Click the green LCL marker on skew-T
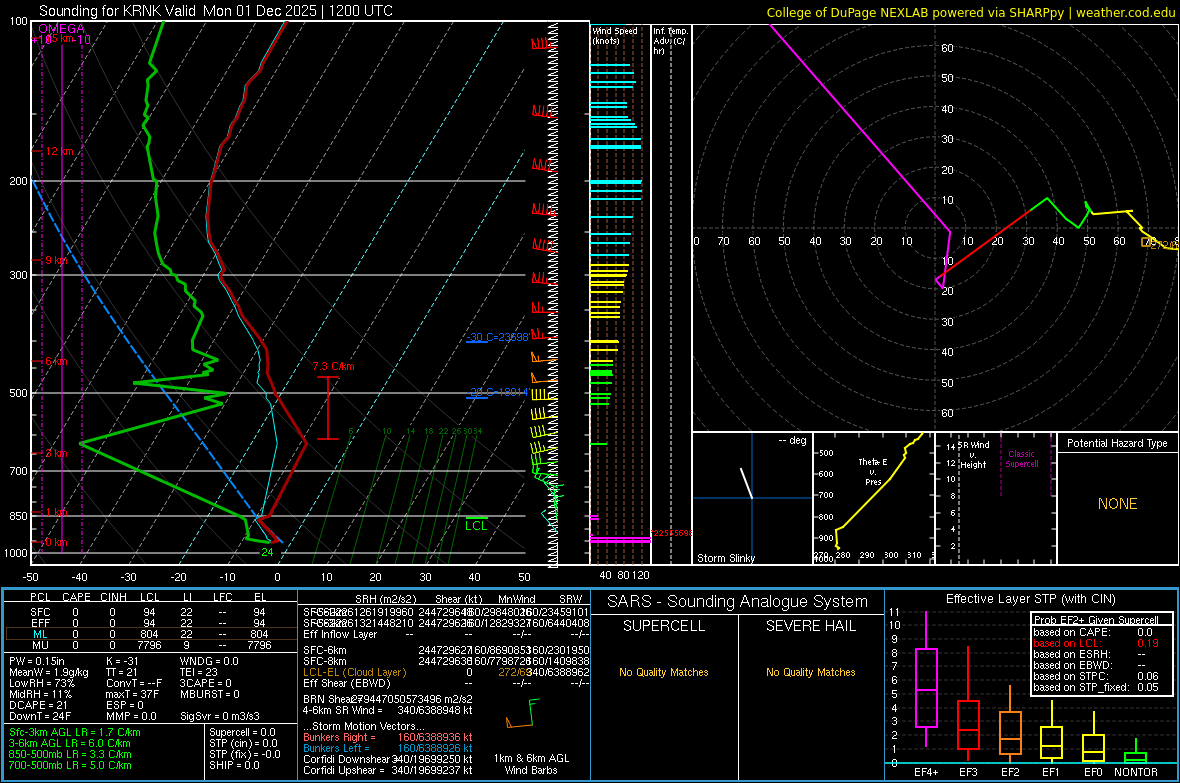 pos(476,524)
